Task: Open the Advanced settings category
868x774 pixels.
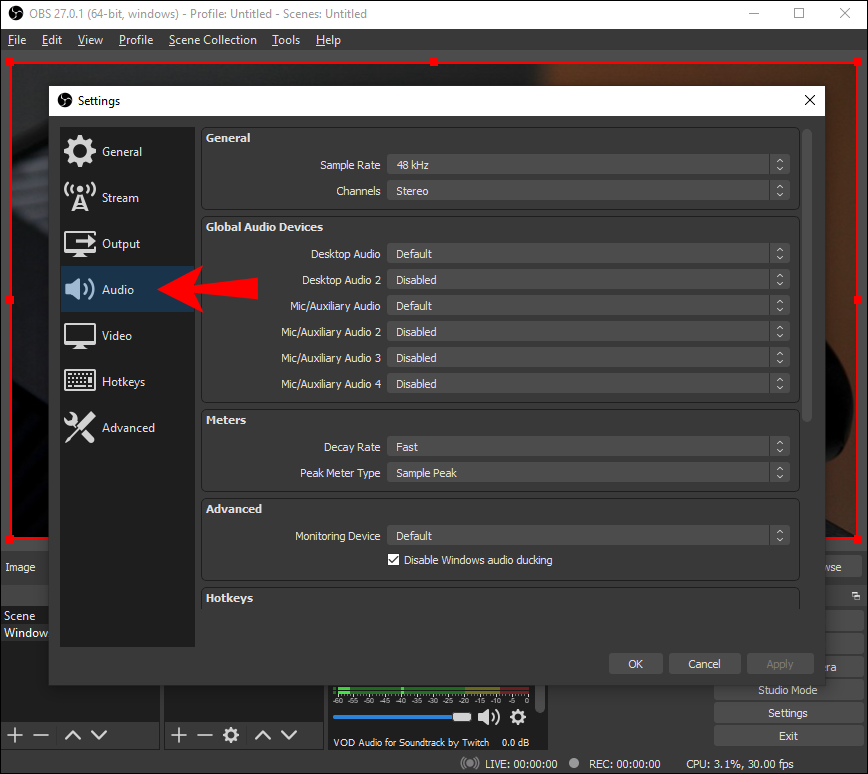Action: (127, 427)
